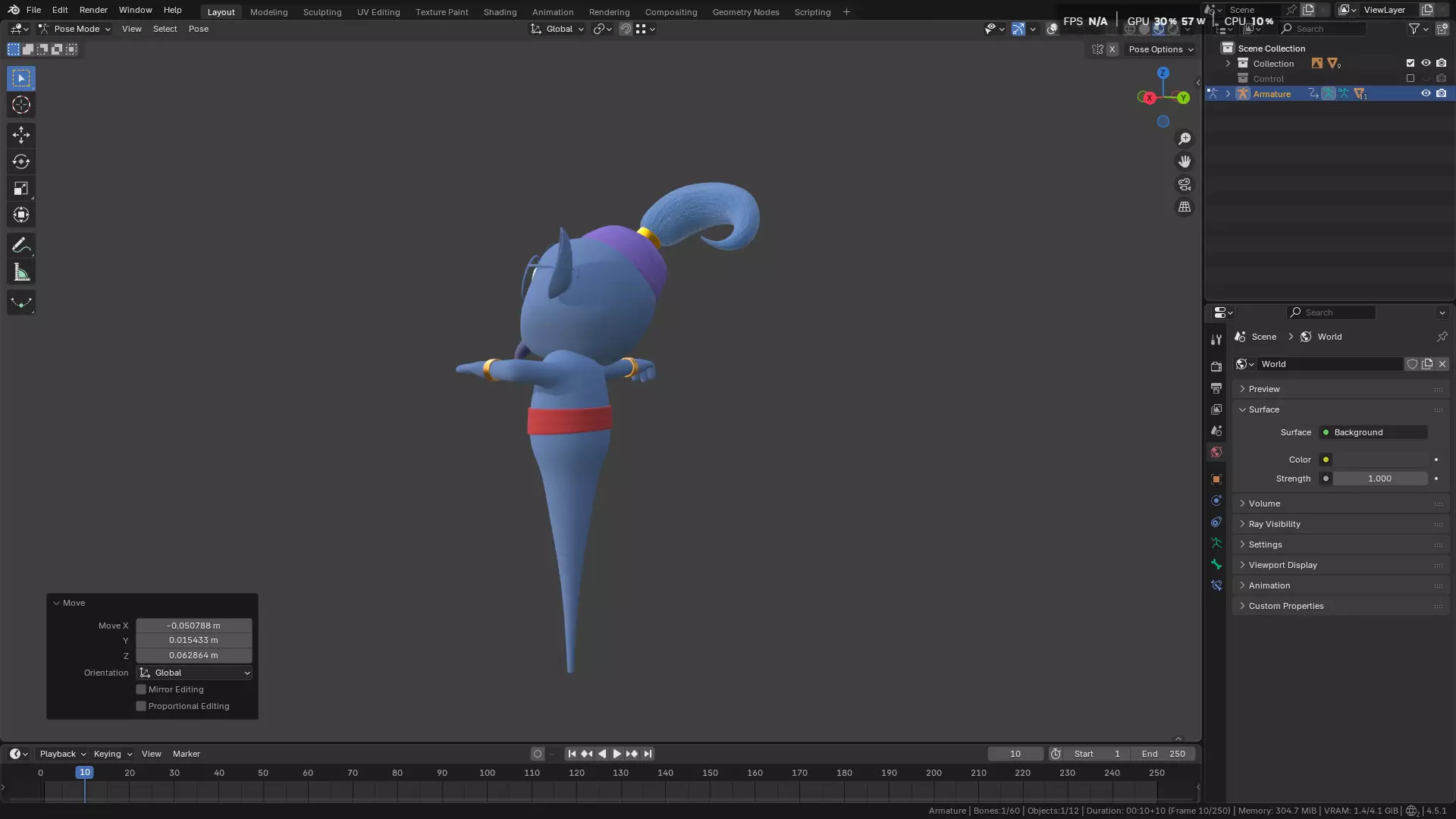Open the Output properties tab

(x=1216, y=388)
